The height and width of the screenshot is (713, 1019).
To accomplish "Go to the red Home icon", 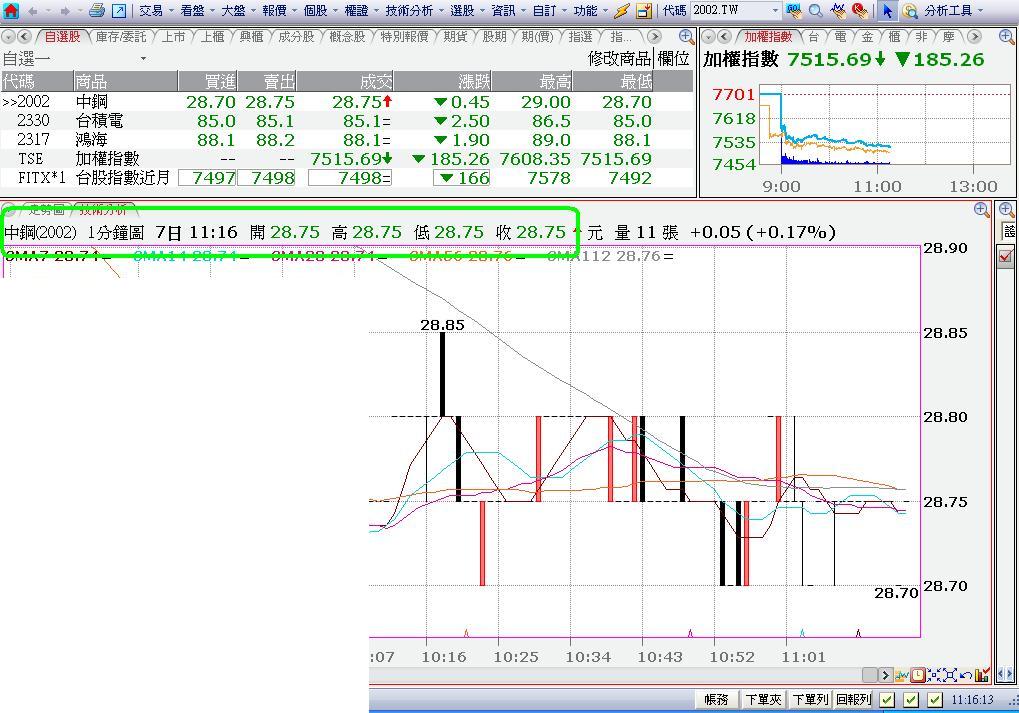I will point(10,10).
